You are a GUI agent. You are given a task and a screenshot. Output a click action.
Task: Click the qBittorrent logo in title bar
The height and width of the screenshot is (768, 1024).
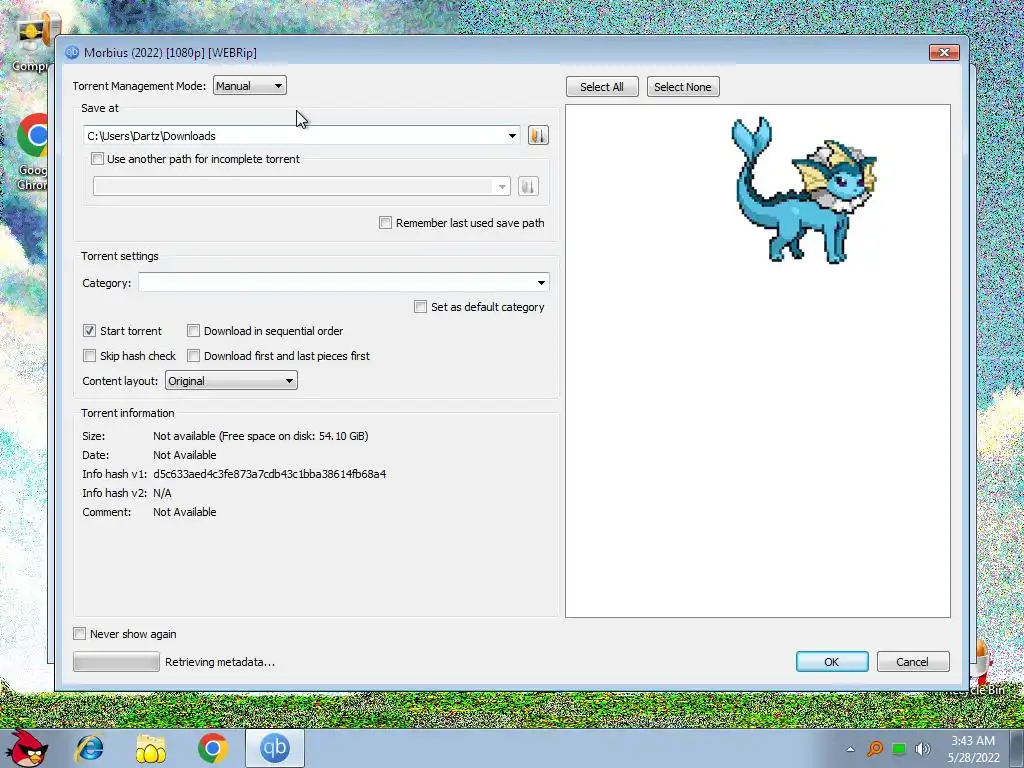tap(72, 52)
